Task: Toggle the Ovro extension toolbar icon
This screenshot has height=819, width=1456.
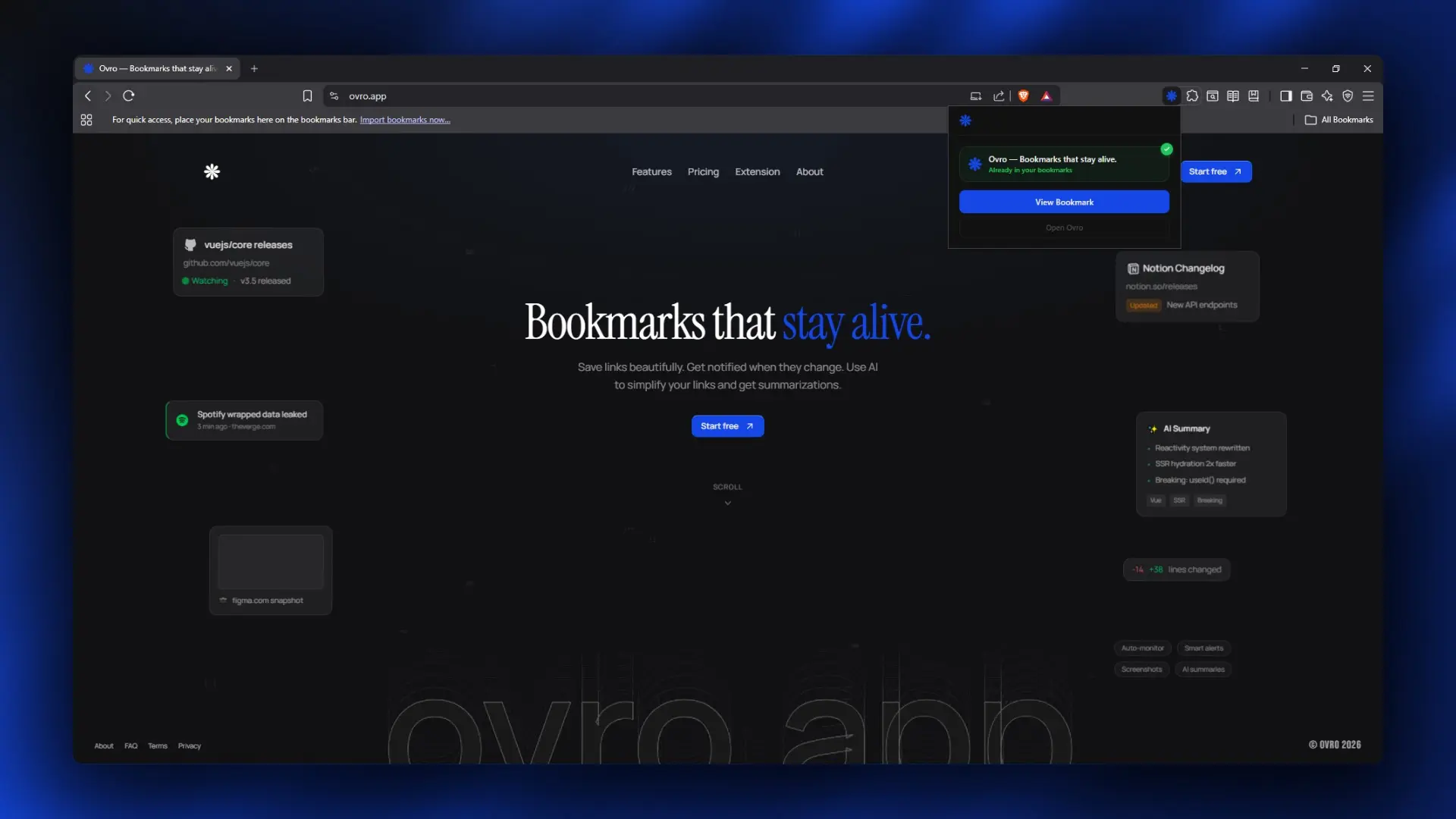Action: pyautogui.click(x=1172, y=96)
